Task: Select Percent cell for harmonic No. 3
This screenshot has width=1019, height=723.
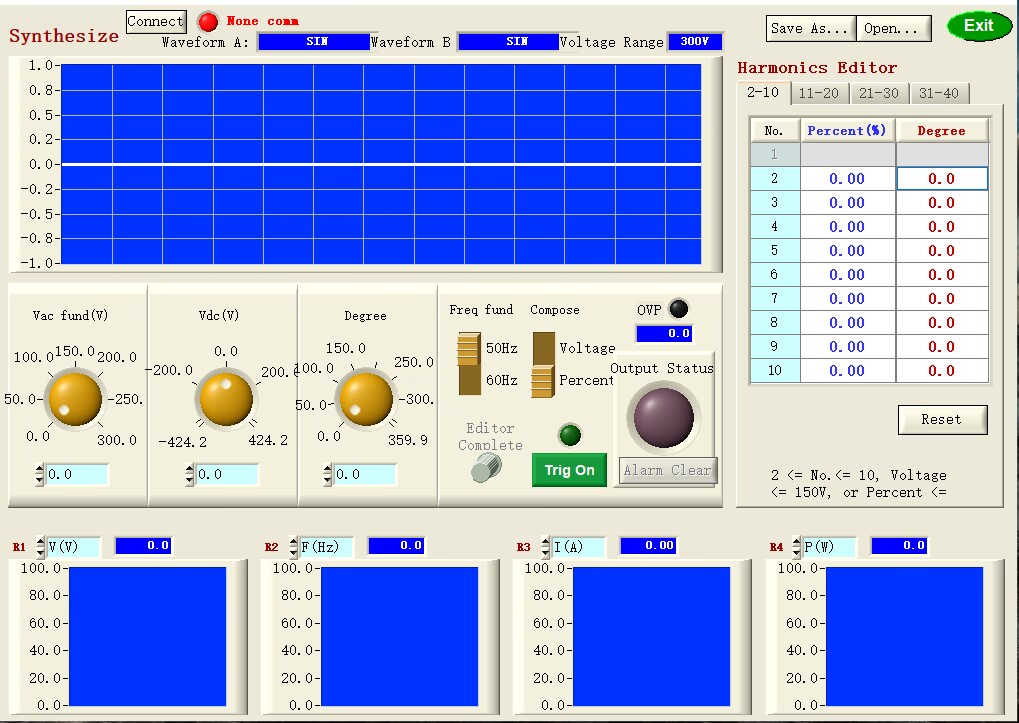Action: tap(847, 203)
